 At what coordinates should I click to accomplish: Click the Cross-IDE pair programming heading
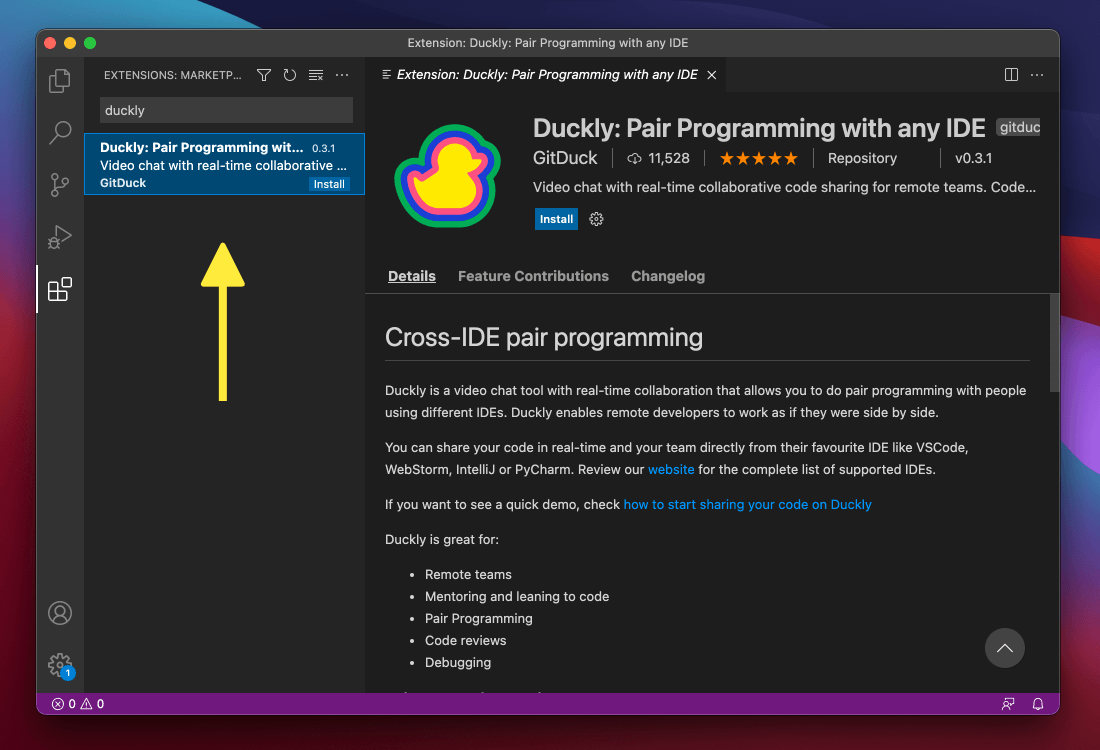coord(544,337)
